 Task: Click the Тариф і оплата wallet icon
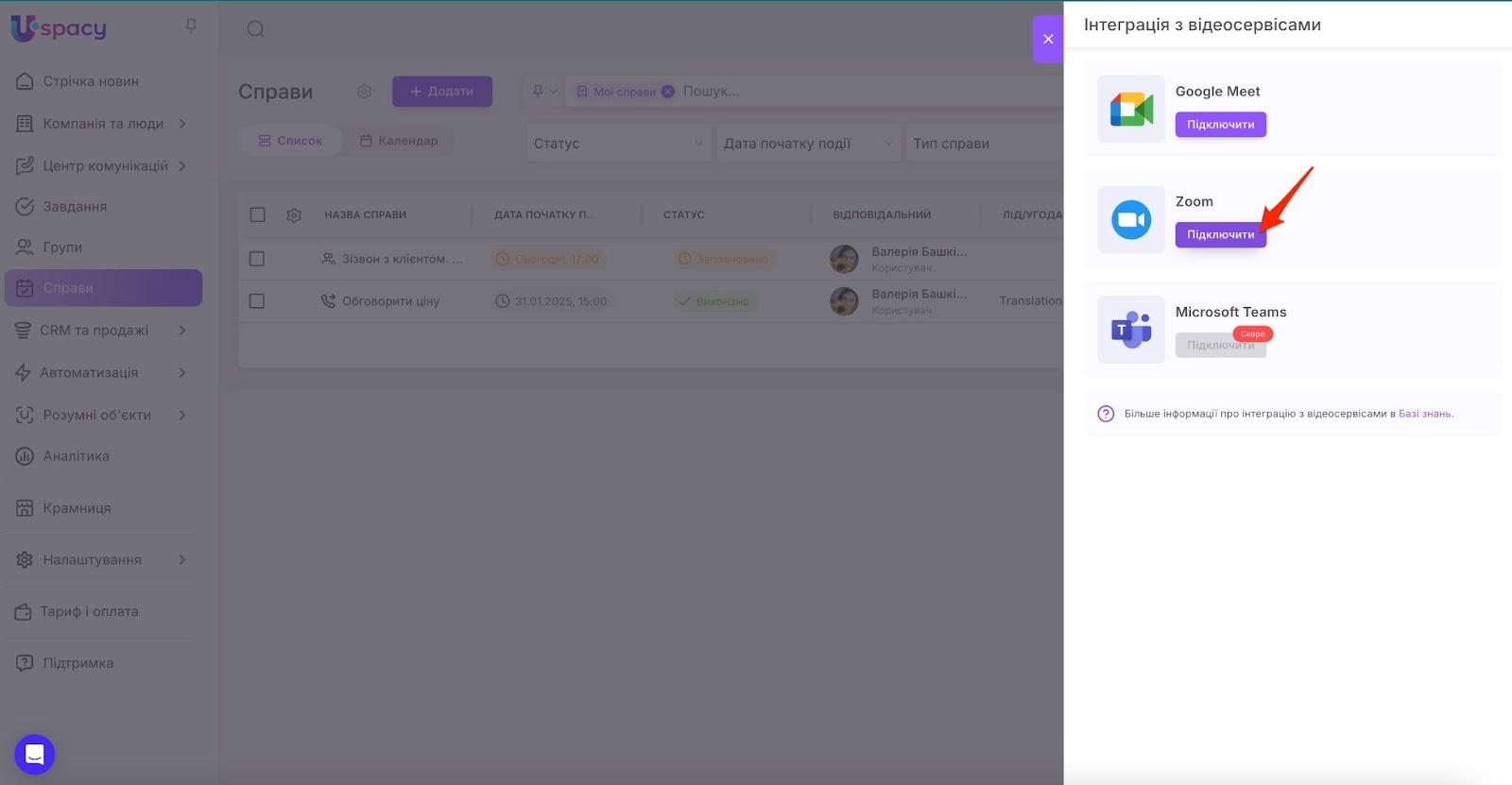pos(23,612)
